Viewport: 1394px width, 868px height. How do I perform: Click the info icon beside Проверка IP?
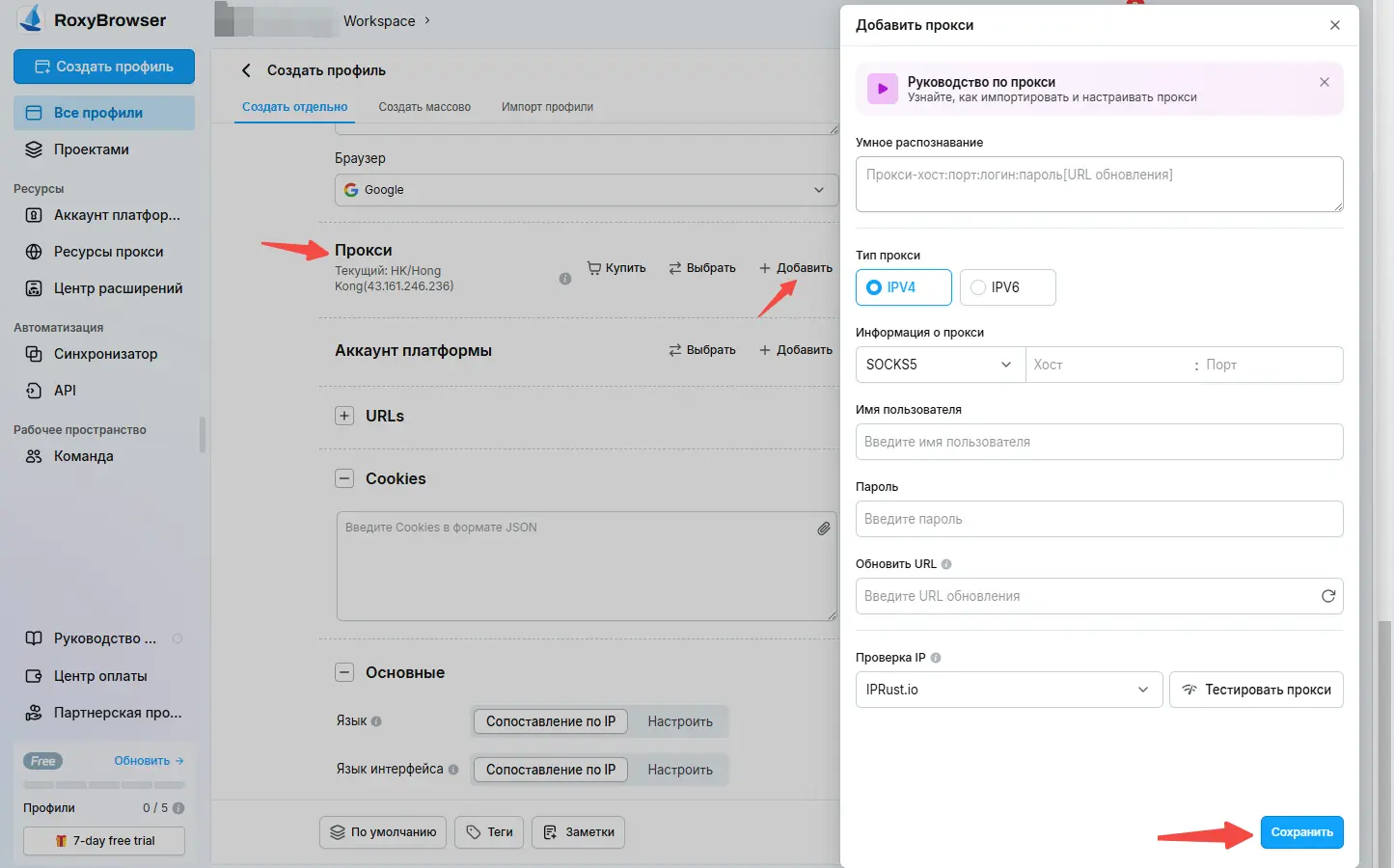click(x=936, y=658)
